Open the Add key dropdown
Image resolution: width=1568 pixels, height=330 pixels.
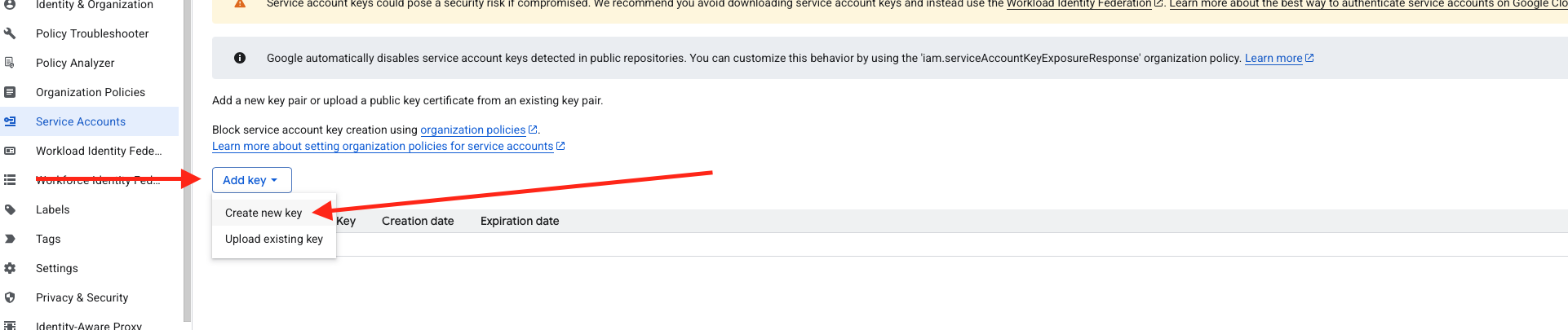(x=251, y=180)
